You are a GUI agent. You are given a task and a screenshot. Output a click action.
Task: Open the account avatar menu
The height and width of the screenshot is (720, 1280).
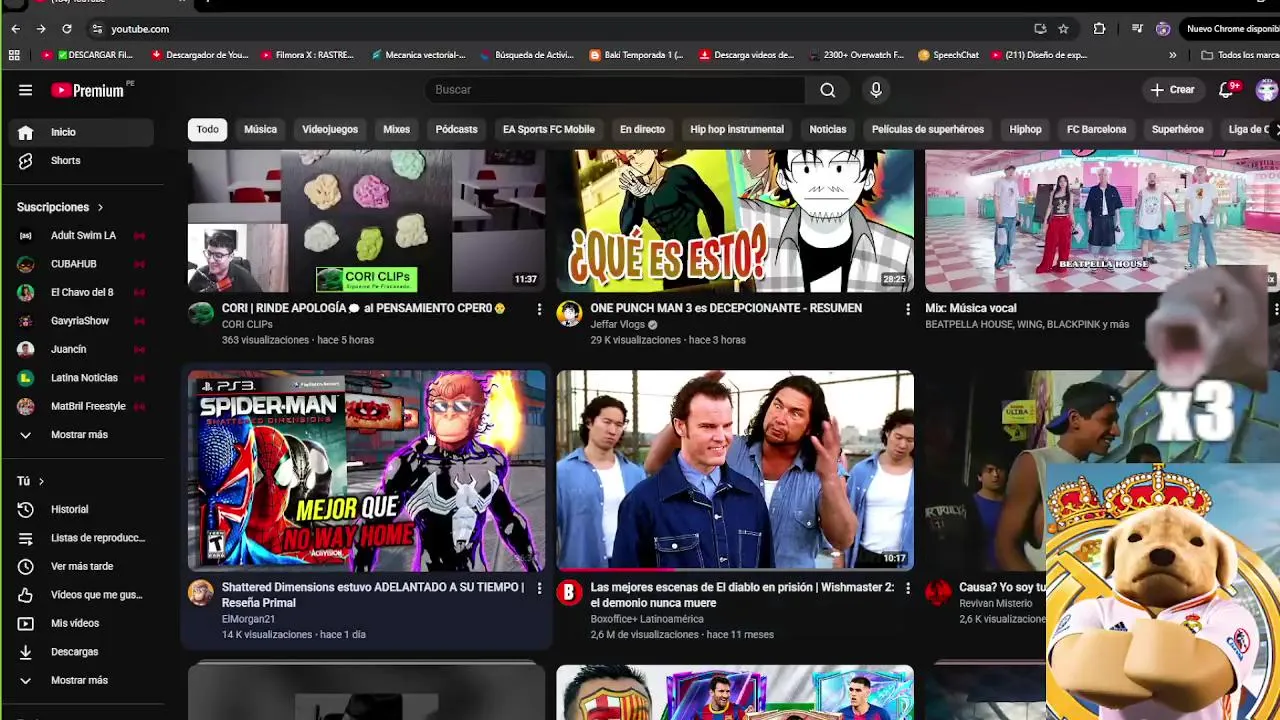coord(1266,90)
